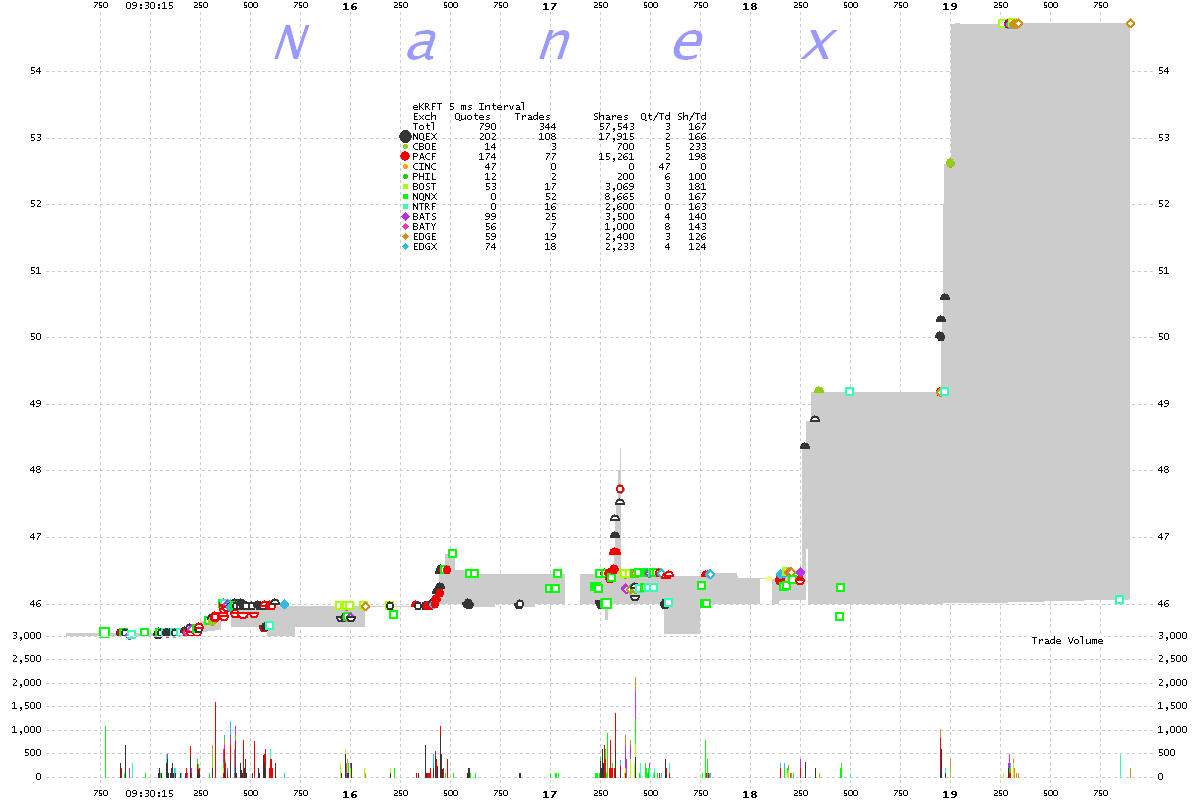Pick the pink BATY diamond legend marker
This screenshot has width=1200, height=800.
click(x=405, y=227)
